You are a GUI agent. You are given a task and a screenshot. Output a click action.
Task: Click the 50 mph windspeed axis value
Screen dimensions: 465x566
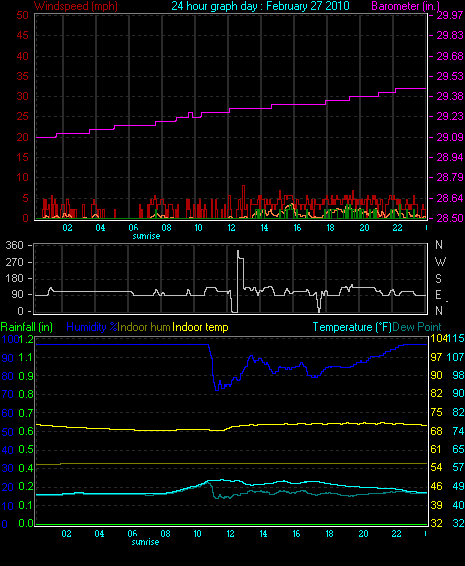tap(22, 15)
